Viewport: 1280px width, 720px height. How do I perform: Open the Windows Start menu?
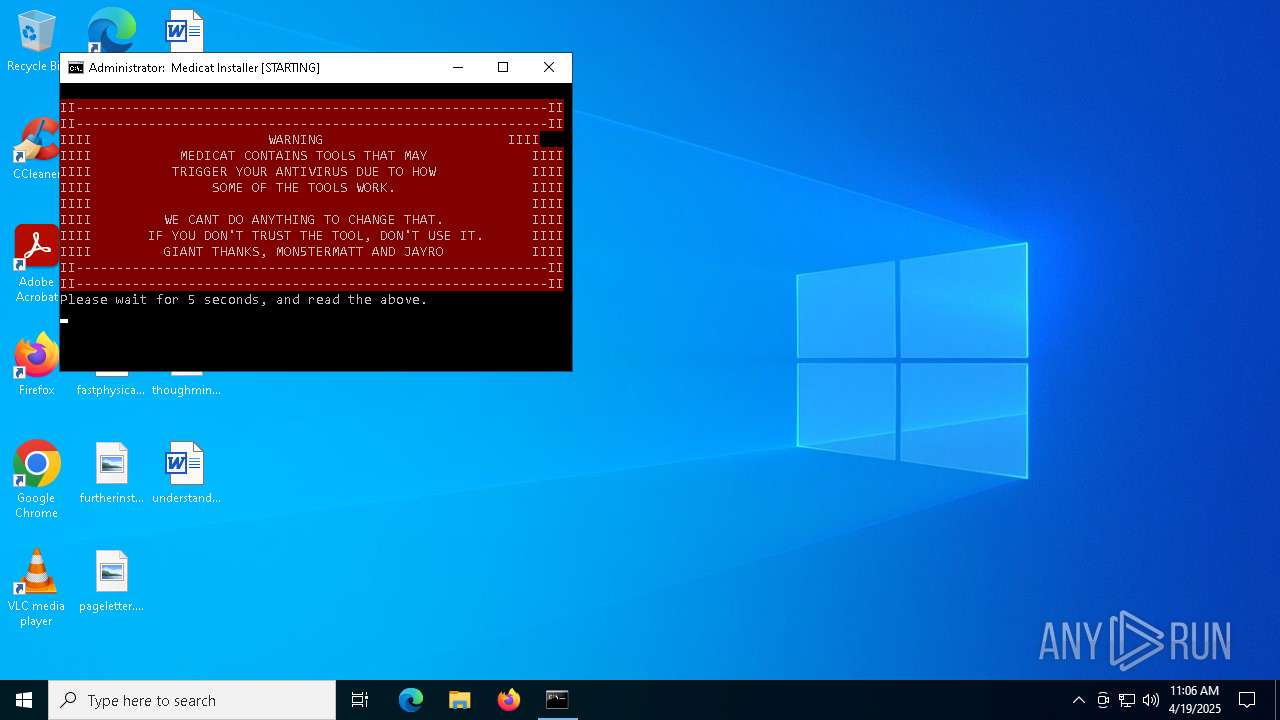point(24,700)
